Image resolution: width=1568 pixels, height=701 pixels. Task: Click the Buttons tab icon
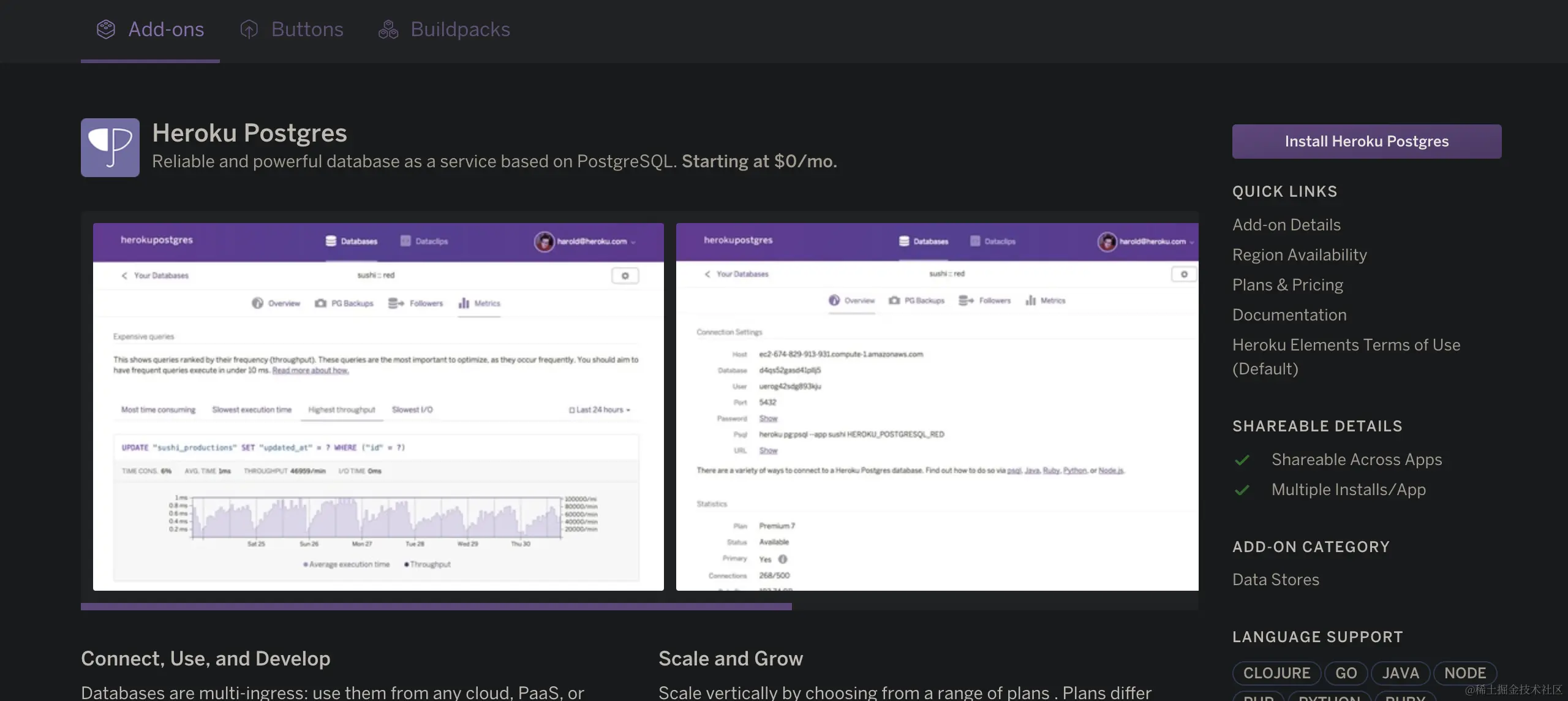(x=249, y=29)
